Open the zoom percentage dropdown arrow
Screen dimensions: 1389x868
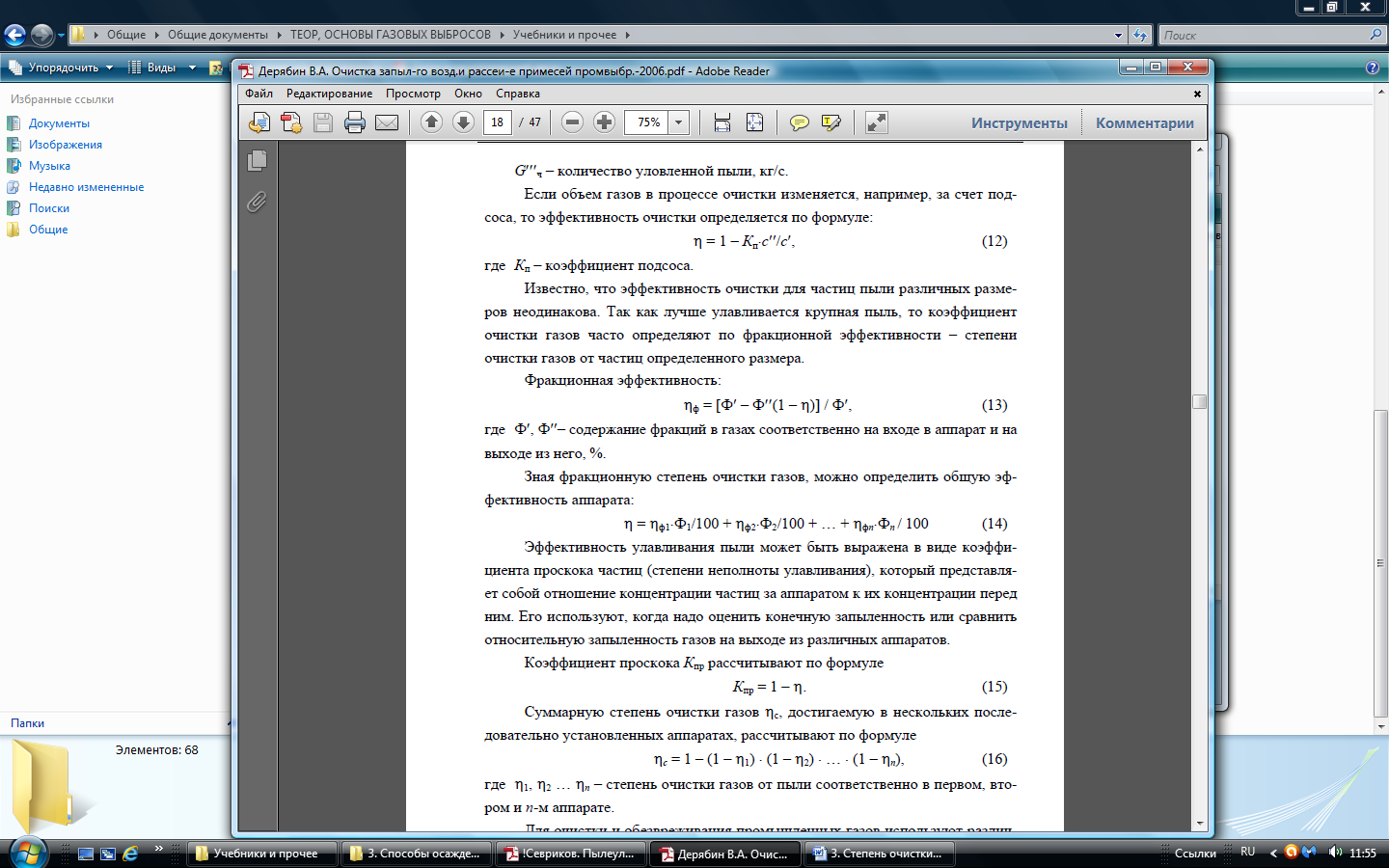tap(679, 122)
